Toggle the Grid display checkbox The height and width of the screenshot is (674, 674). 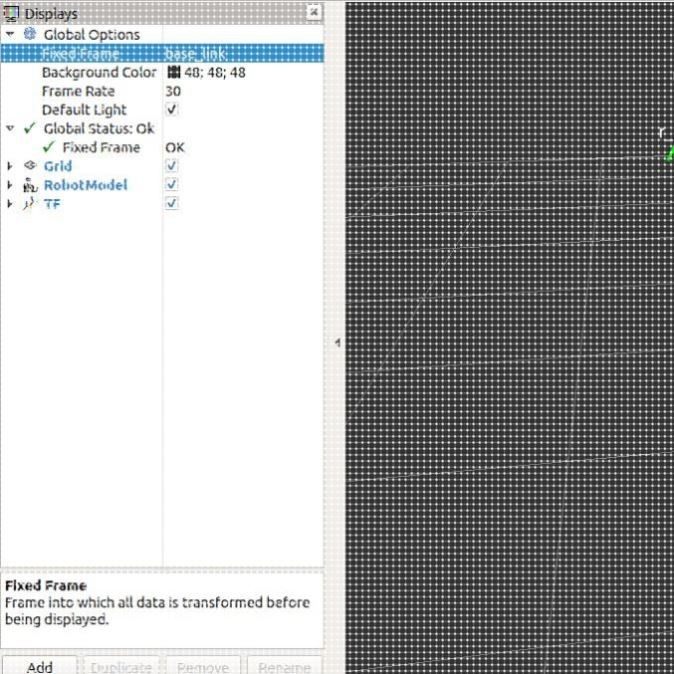tap(172, 166)
